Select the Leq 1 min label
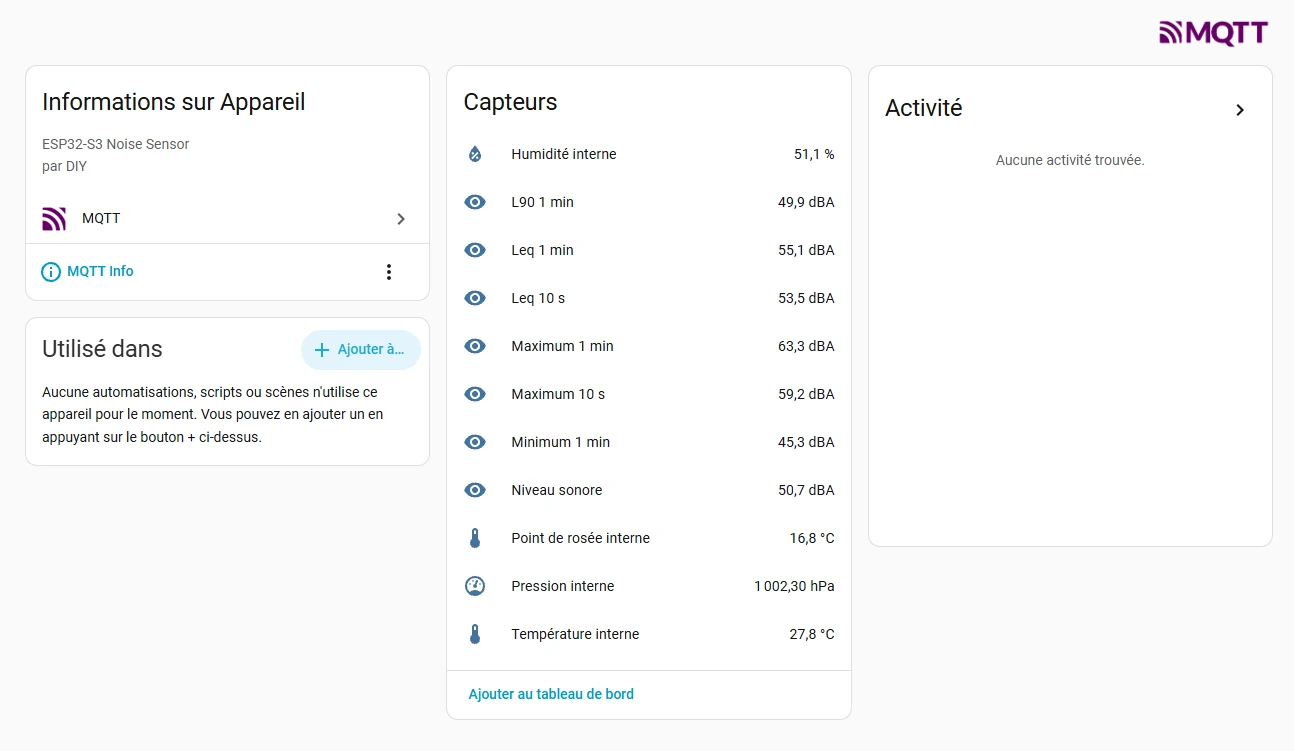This screenshot has width=1294, height=751. point(542,250)
